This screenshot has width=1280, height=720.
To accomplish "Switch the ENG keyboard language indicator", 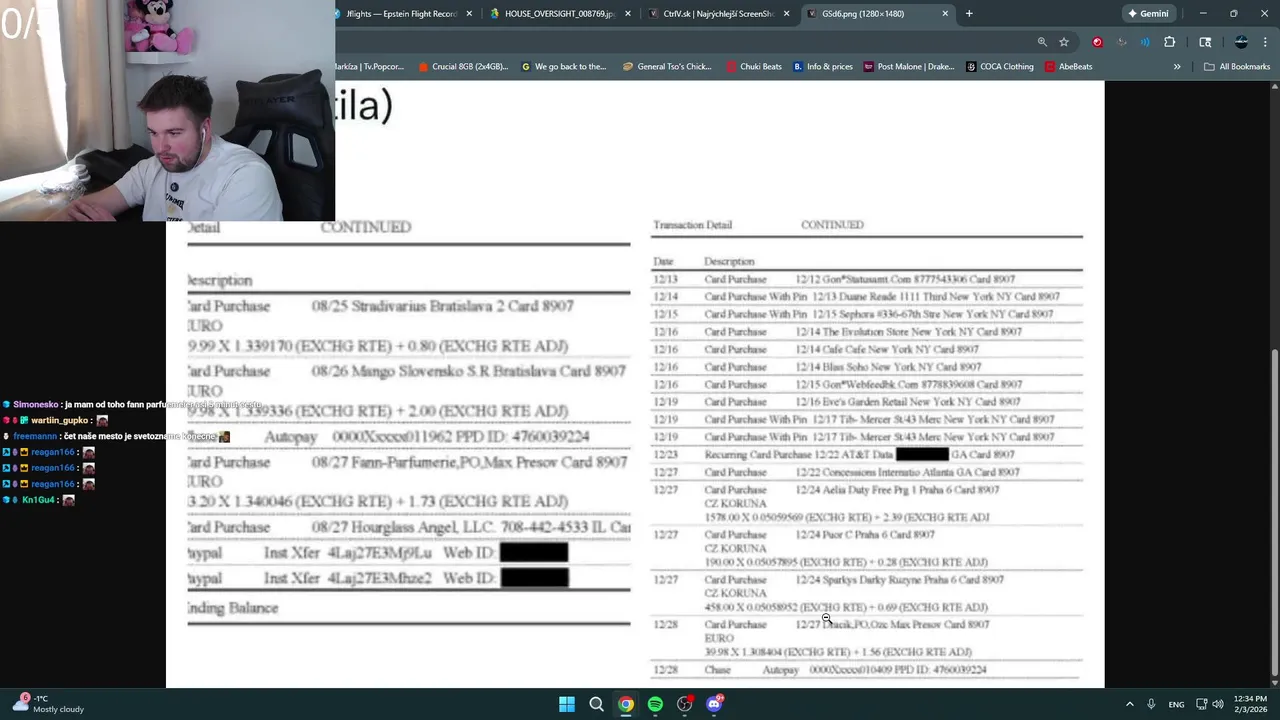I will [1177, 704].
